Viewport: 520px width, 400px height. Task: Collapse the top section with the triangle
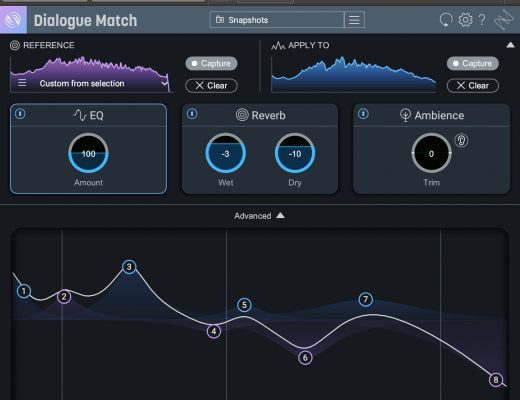pos(510,45)
